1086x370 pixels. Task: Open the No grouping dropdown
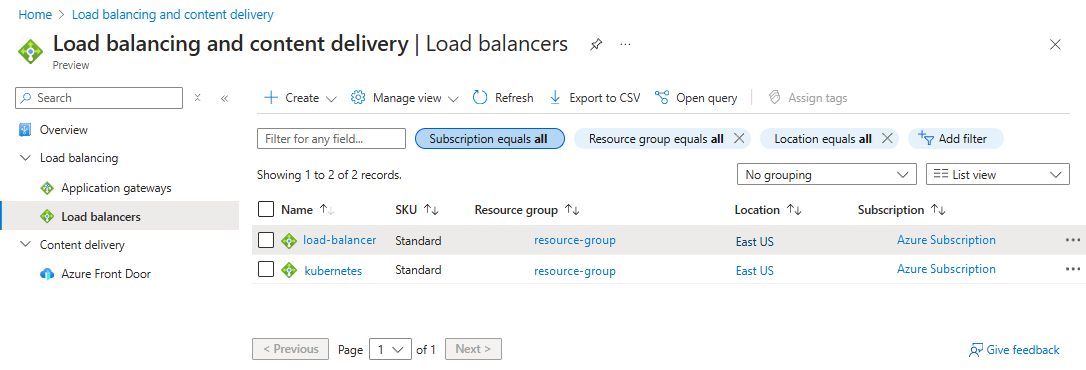coord(827,175)
